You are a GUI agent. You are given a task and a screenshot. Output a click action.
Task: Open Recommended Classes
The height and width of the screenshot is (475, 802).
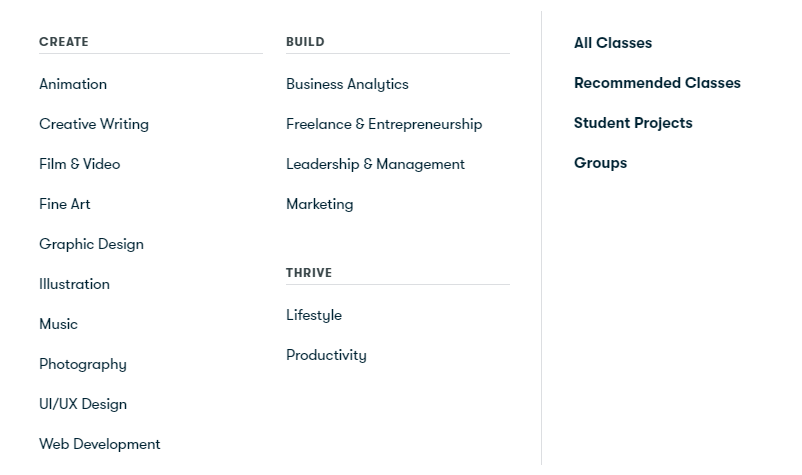(x=657, y=83)
